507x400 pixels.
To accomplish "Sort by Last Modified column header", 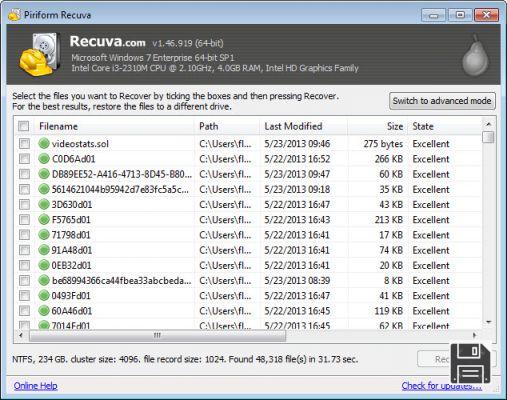I will click(x=303, y=126).
